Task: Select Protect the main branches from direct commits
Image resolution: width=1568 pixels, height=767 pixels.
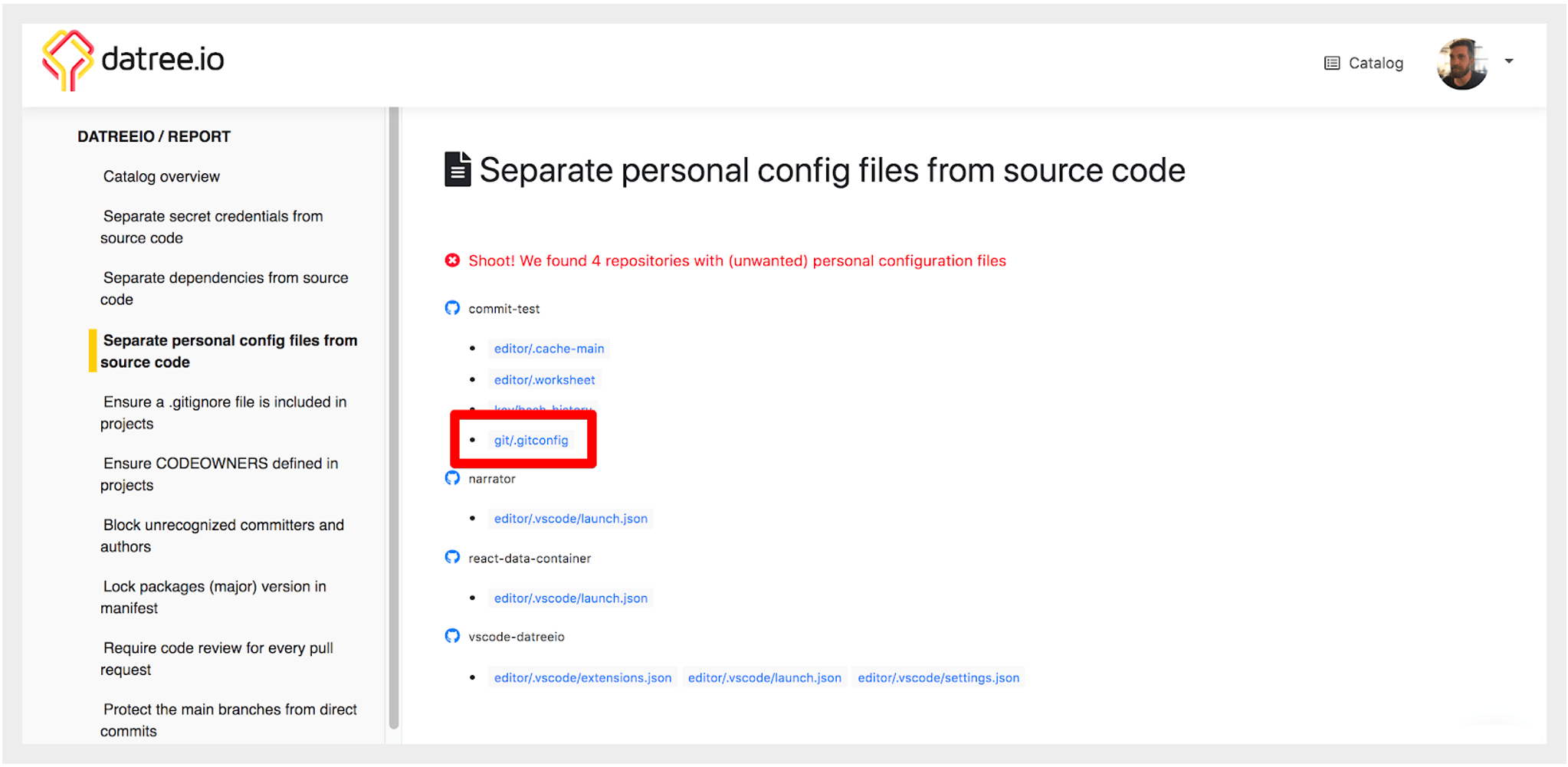Action: click(228, 720)
